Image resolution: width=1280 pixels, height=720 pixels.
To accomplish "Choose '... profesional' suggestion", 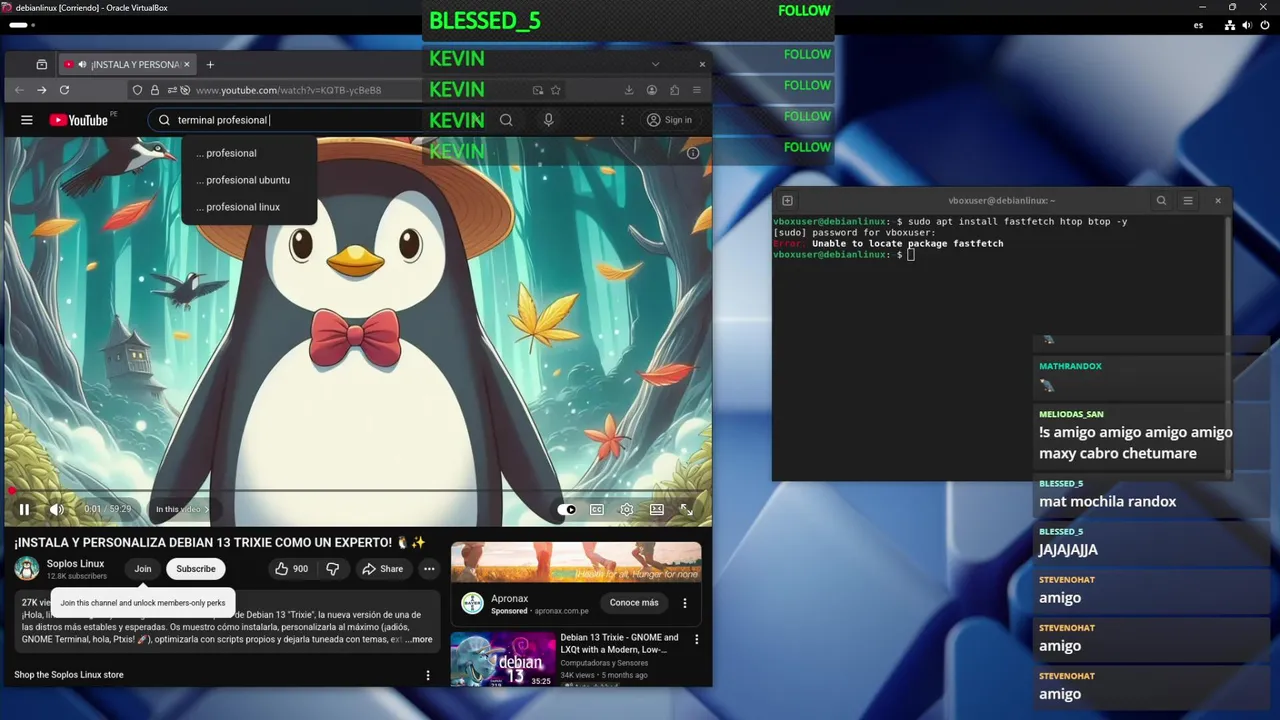I will pyautogui.click(x=248, y=153).
